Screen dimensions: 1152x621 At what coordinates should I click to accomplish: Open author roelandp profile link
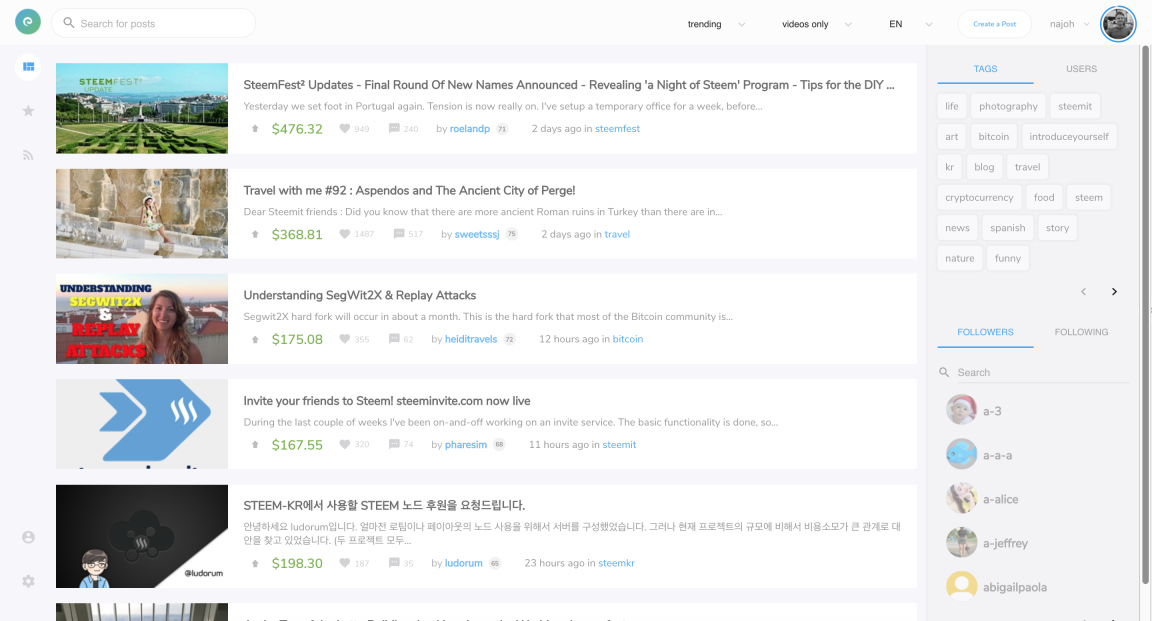(x=469, y=129)
